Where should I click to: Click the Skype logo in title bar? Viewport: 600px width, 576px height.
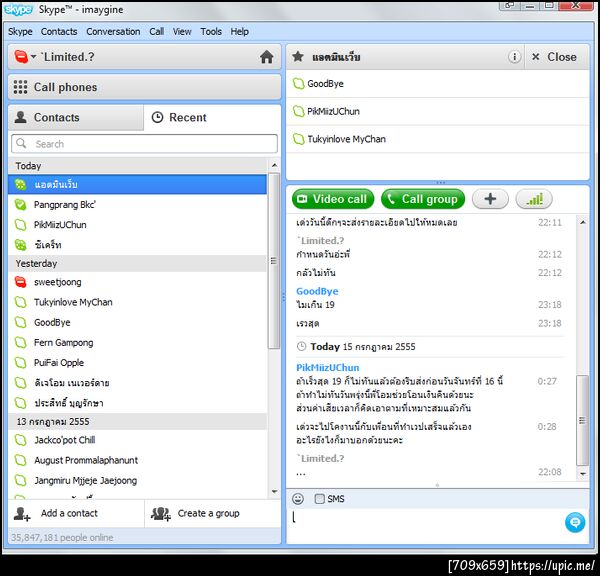pos(18,10)
